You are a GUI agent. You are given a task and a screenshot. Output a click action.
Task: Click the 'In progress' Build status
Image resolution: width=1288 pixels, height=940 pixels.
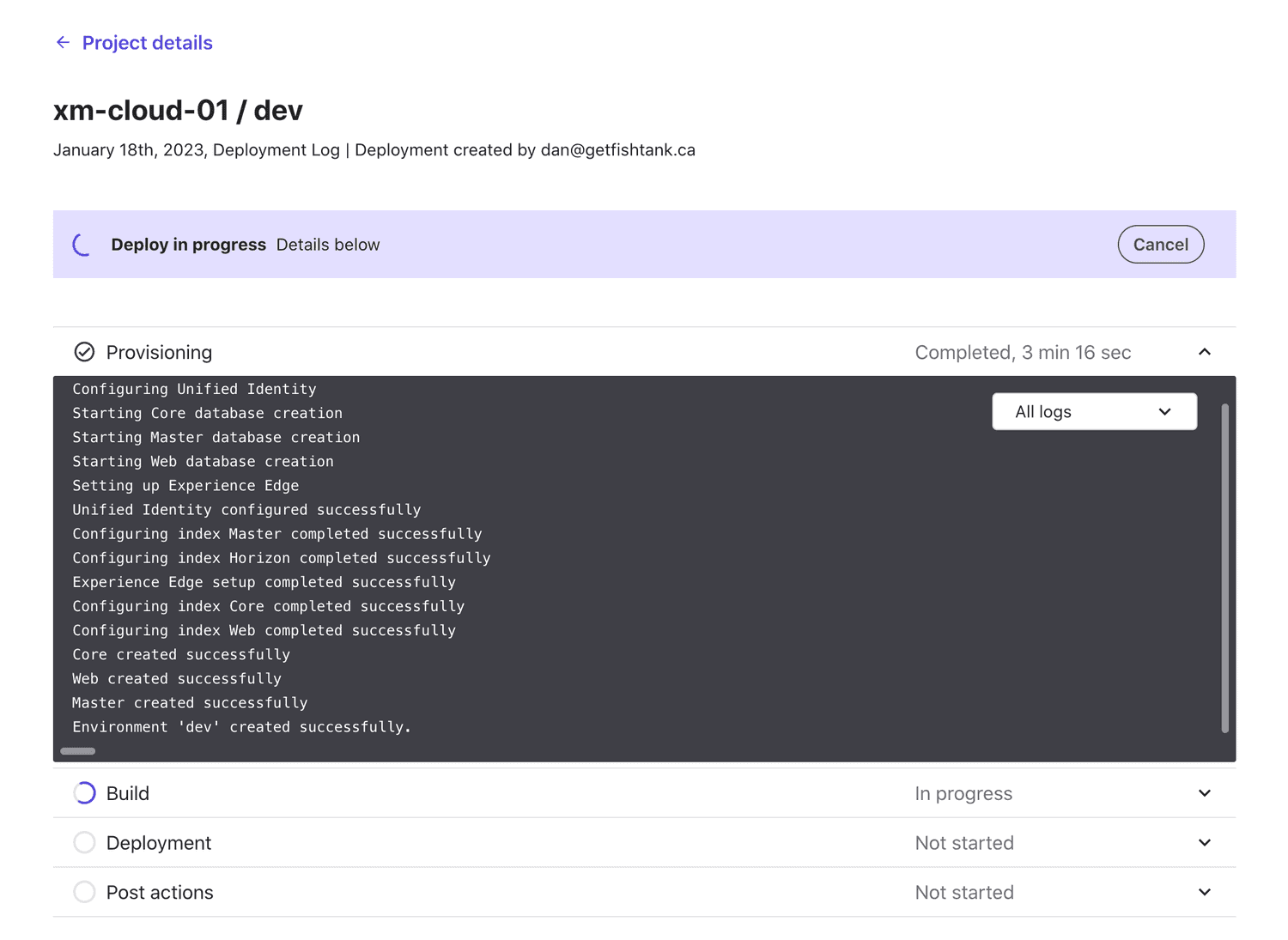tap(963, 794)
